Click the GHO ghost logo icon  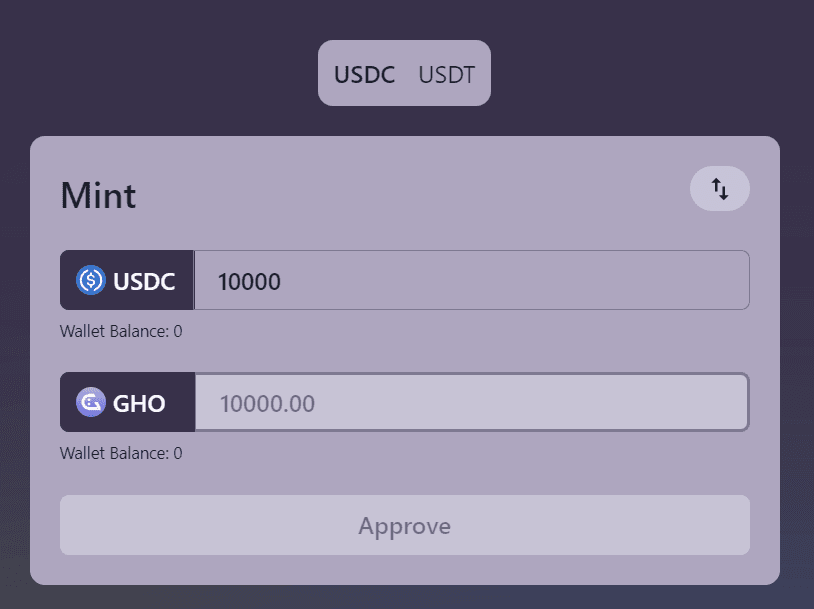click(x=91, y=403)
